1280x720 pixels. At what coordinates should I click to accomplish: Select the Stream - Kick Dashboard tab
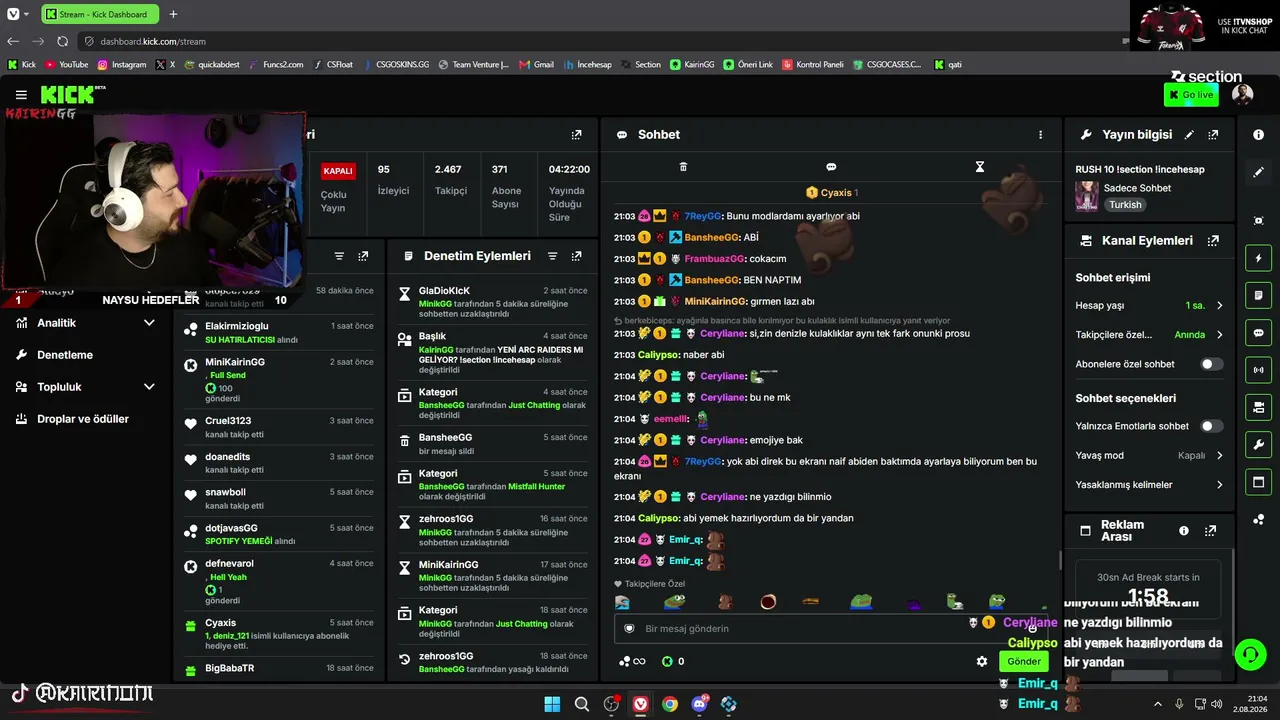[x=101, y=14]
